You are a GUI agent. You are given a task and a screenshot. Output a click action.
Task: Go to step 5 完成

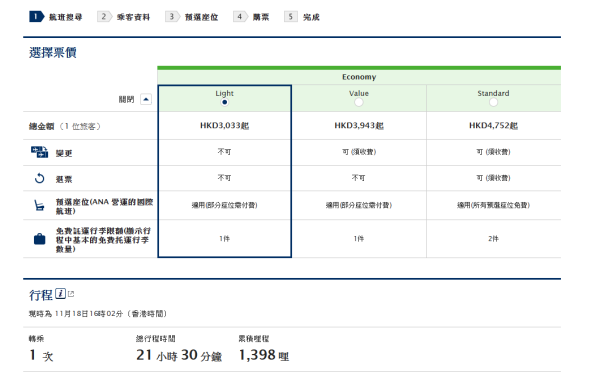(x=302, y=17)
